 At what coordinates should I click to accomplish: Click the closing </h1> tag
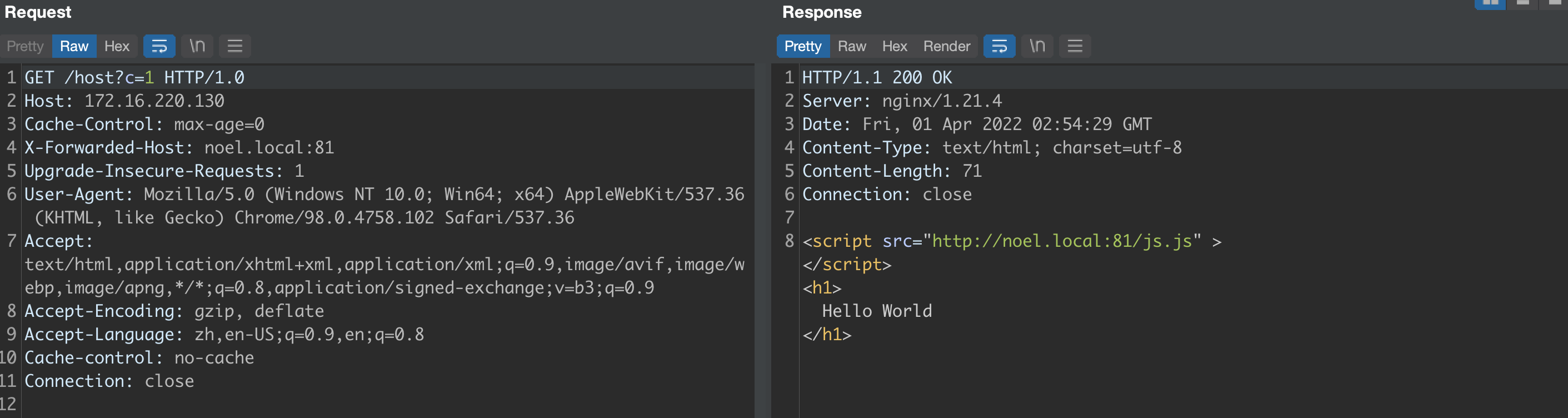tap(827, 335)
